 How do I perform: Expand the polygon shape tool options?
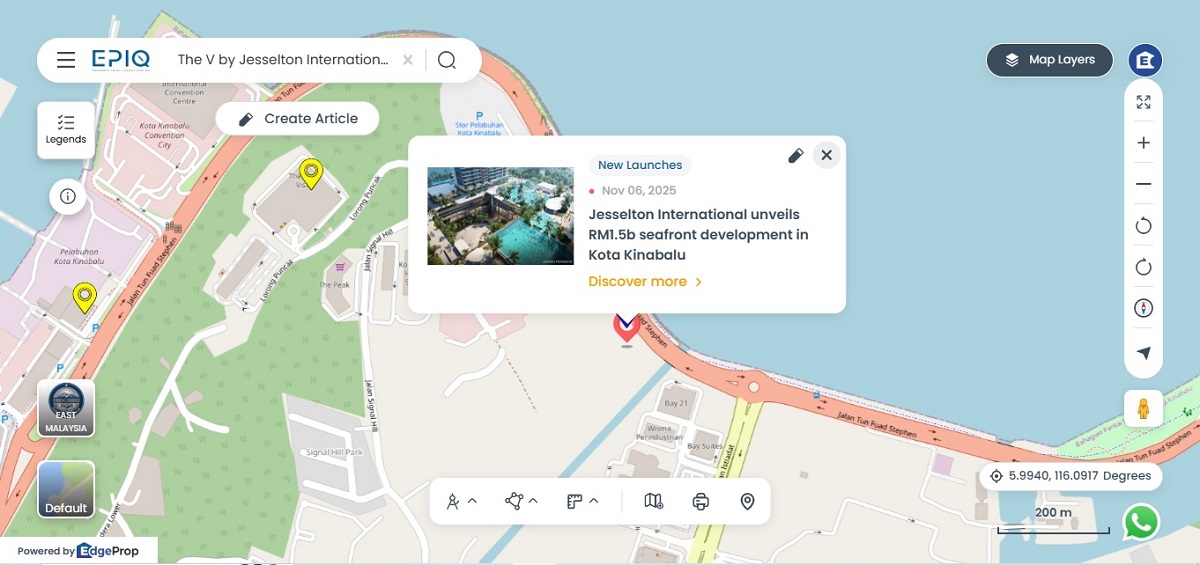[522, 501]
